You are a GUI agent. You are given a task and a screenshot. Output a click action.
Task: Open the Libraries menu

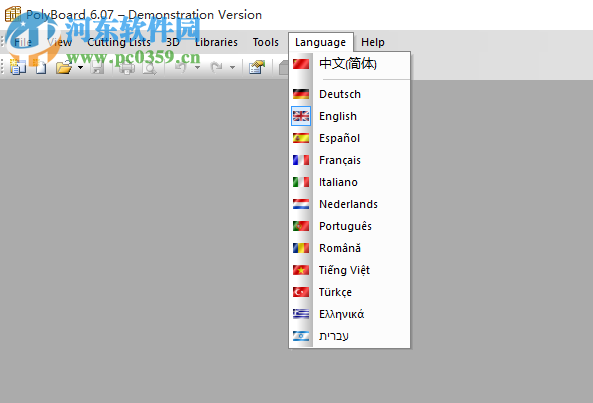point(216,42)
